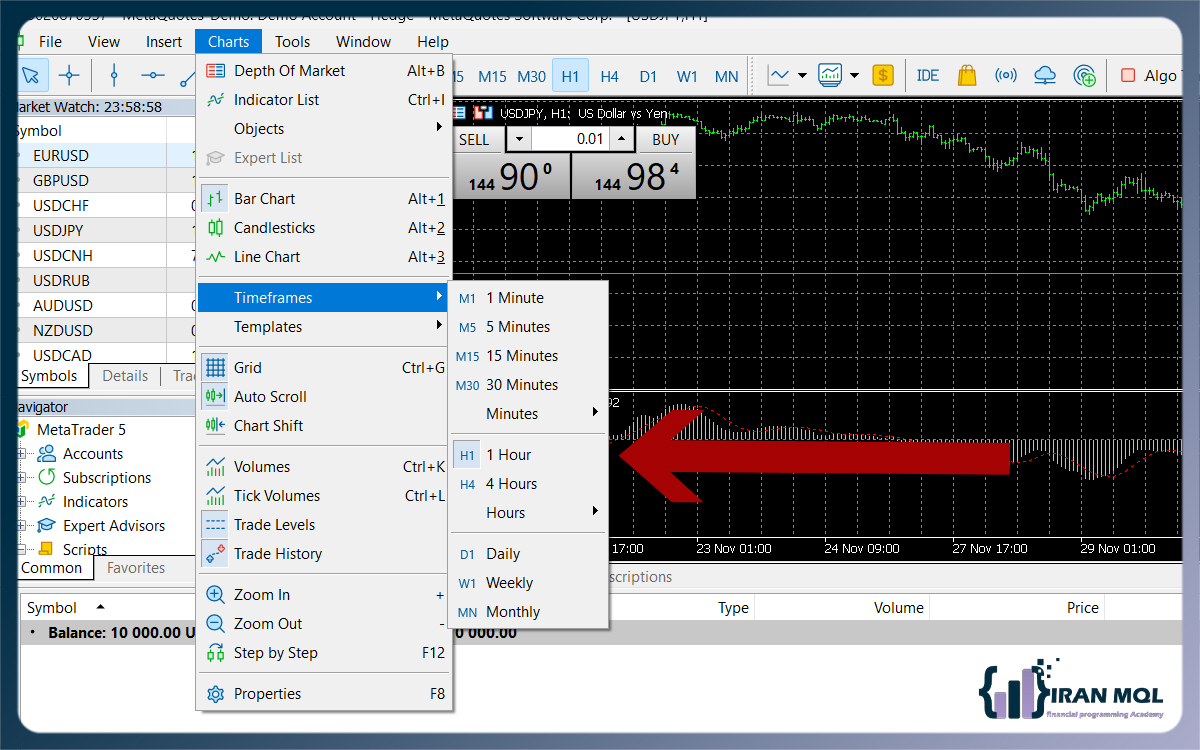Screen dimensions: 1200x750
Task: Choose Zoom In from the Charts menu
Action: click(324, 595)
